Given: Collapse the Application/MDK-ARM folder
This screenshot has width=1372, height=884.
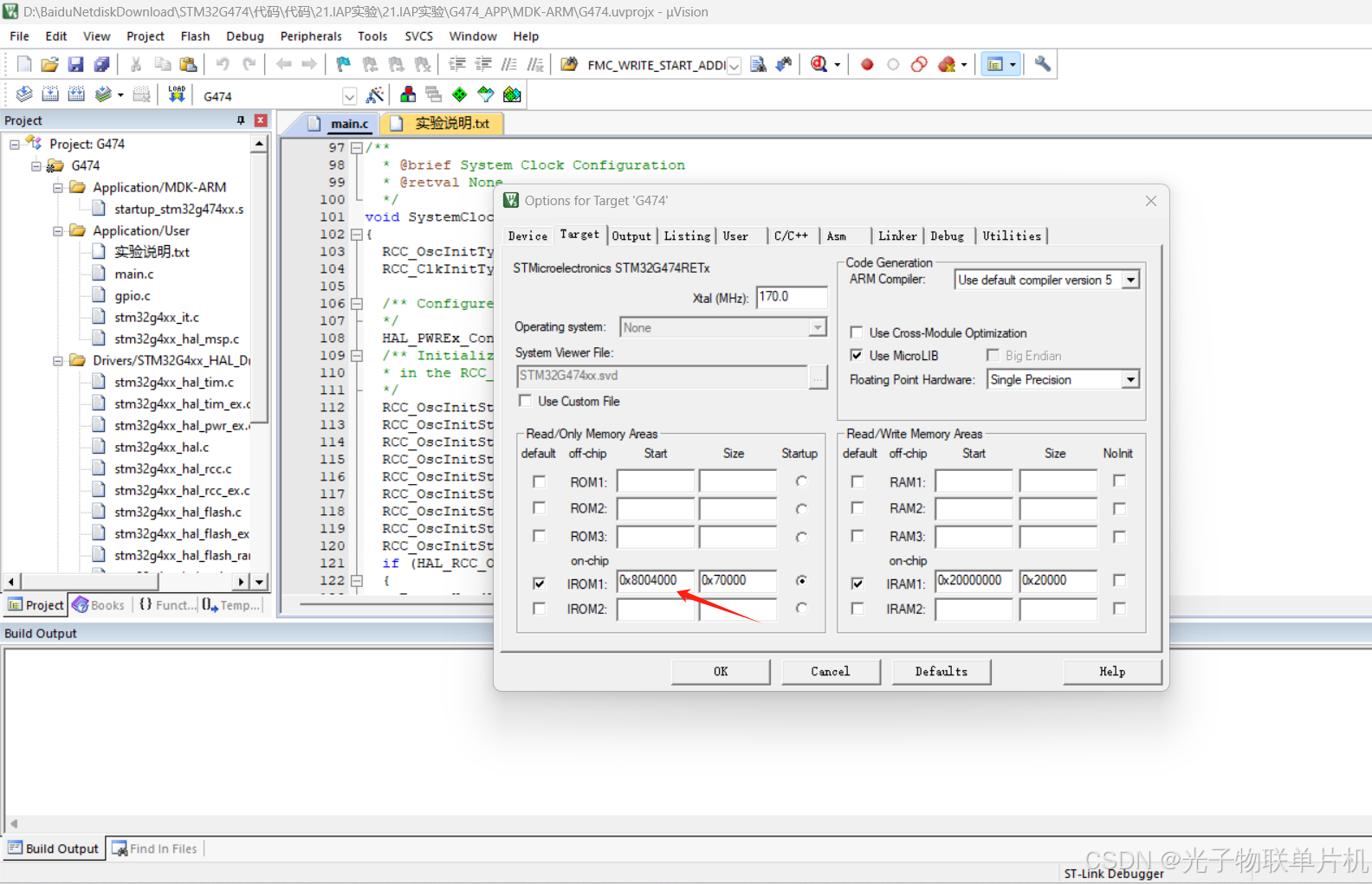Looking at the screenshot, I should pos(58,188).
